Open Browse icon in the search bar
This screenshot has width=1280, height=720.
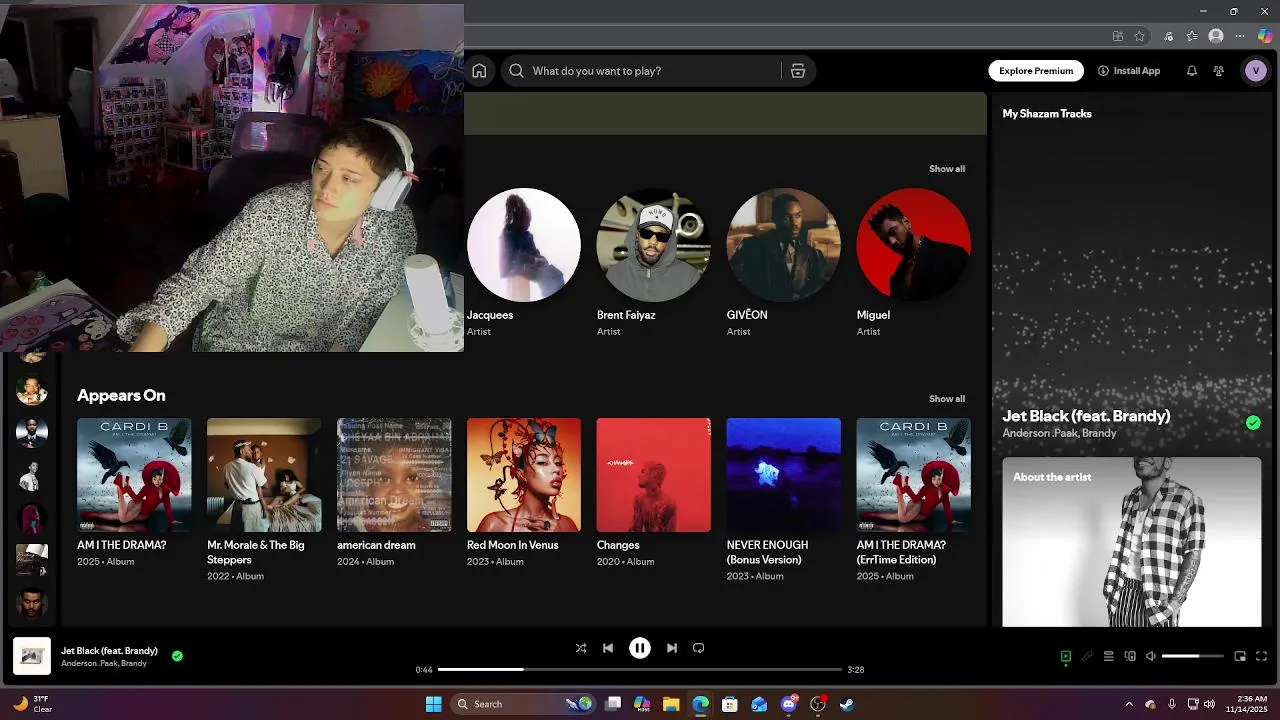[x=797, y=71]
